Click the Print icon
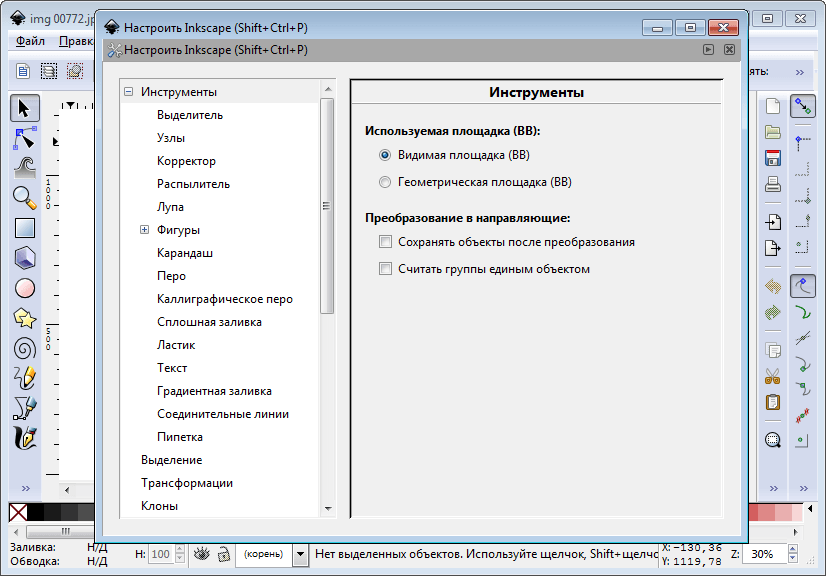 773,184
